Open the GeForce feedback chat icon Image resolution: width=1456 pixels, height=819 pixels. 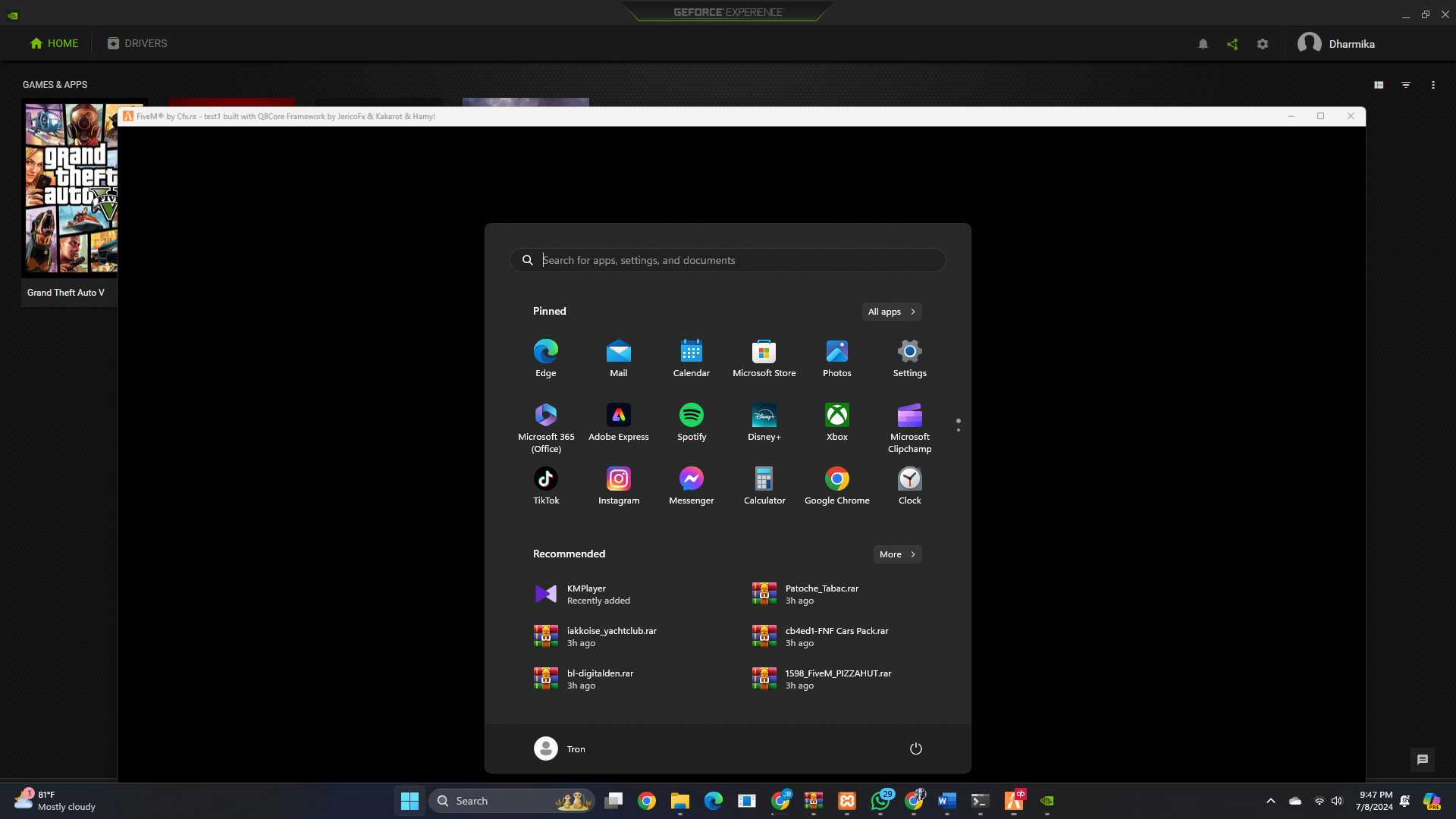(x=1422, y=759)
